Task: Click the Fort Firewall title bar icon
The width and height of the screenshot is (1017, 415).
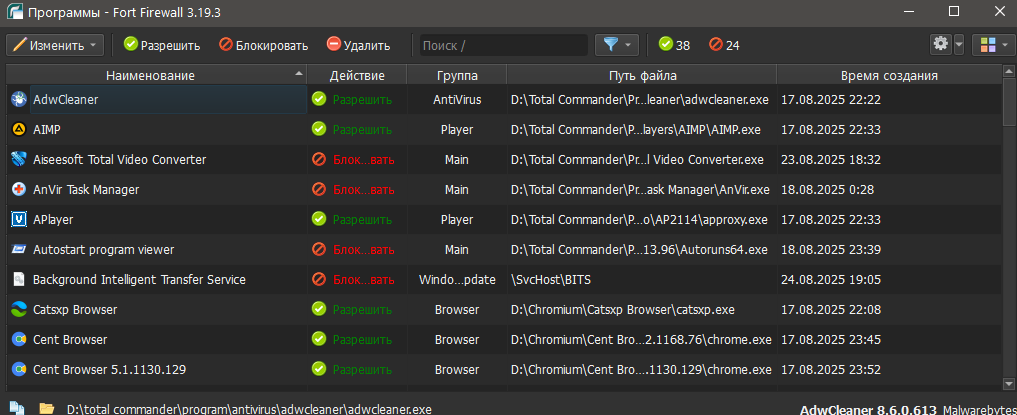Action: (x=14, y=12)
